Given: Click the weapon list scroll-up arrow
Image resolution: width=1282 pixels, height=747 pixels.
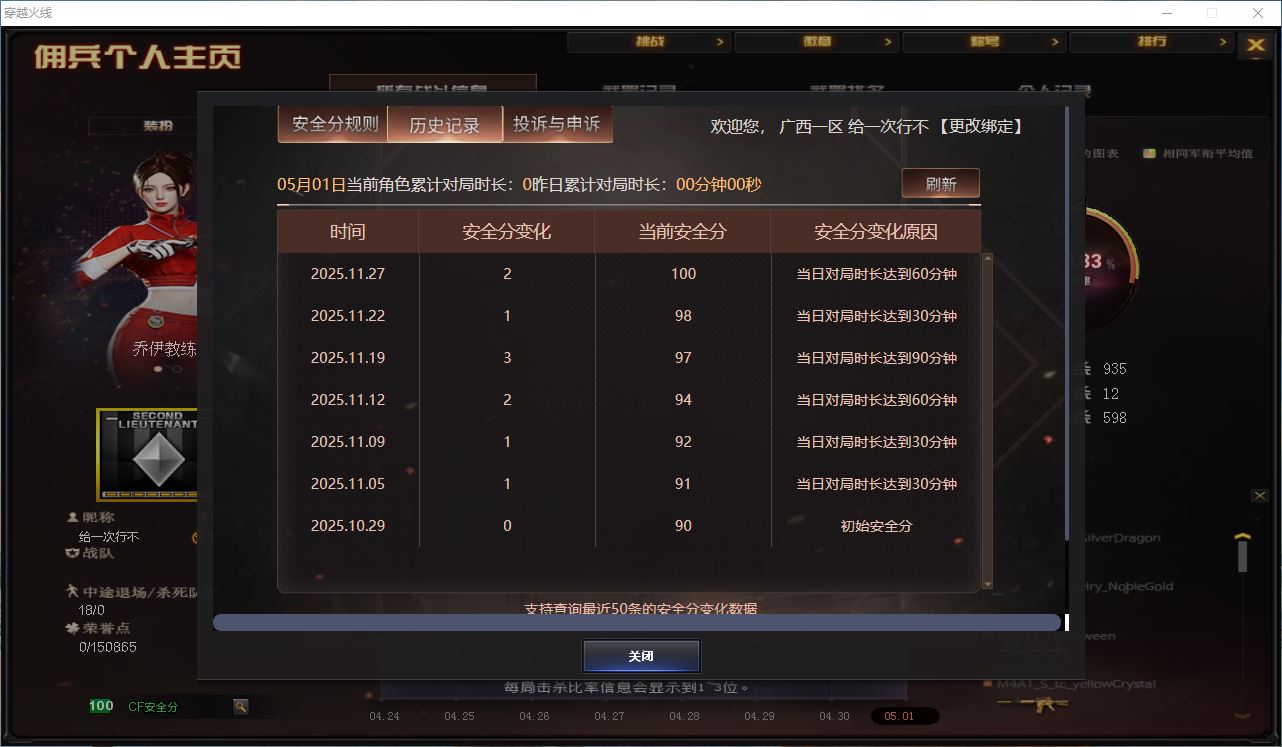Looking at the screenshot, I should [x=1242, y=538].
